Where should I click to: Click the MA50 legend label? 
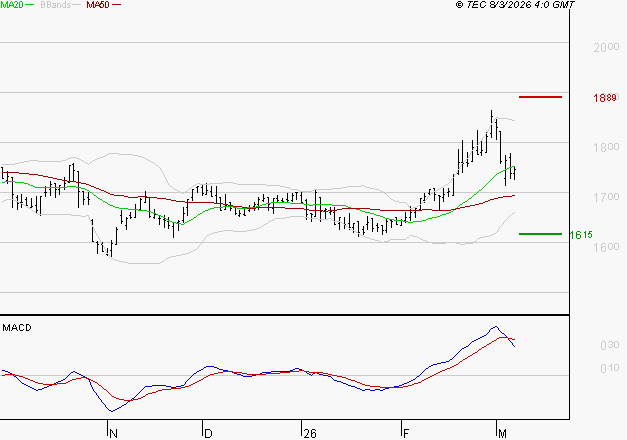pos(98,5)
